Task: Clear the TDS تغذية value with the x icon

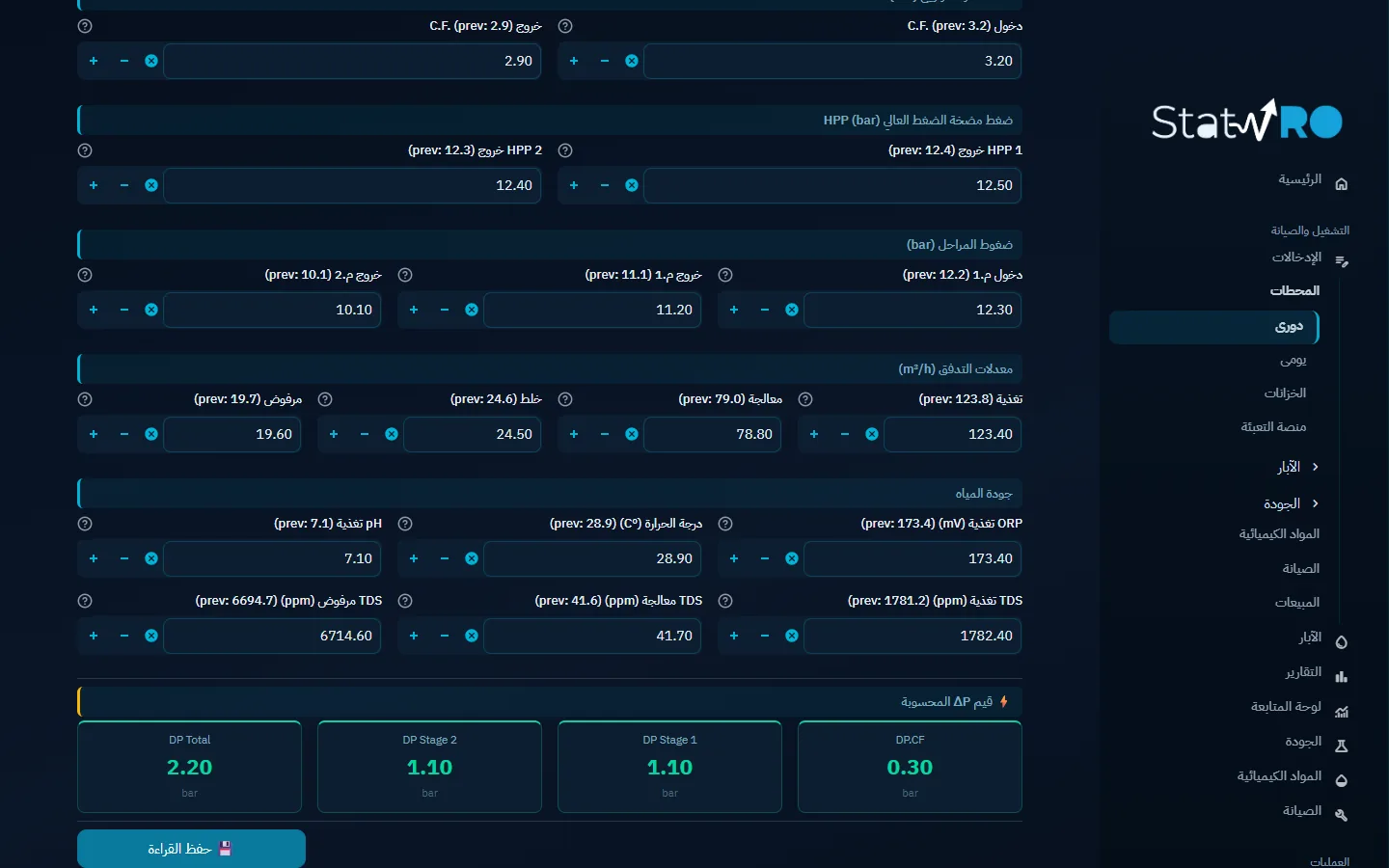Action: pos(792,636)
